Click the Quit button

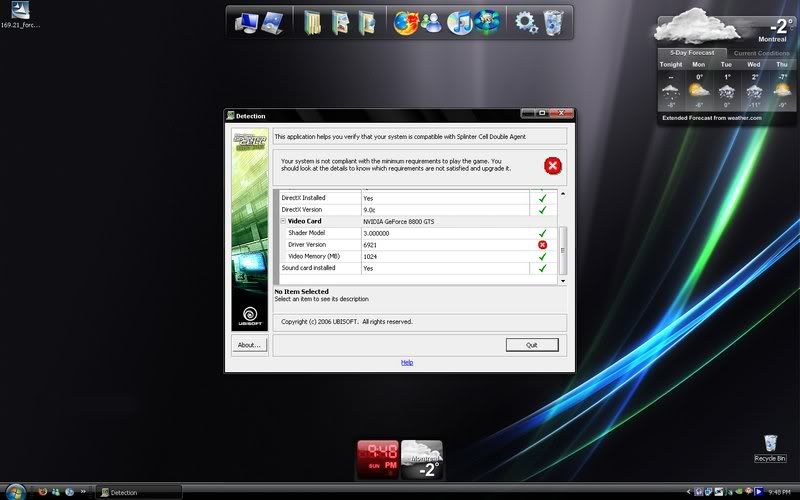(532, 345)
